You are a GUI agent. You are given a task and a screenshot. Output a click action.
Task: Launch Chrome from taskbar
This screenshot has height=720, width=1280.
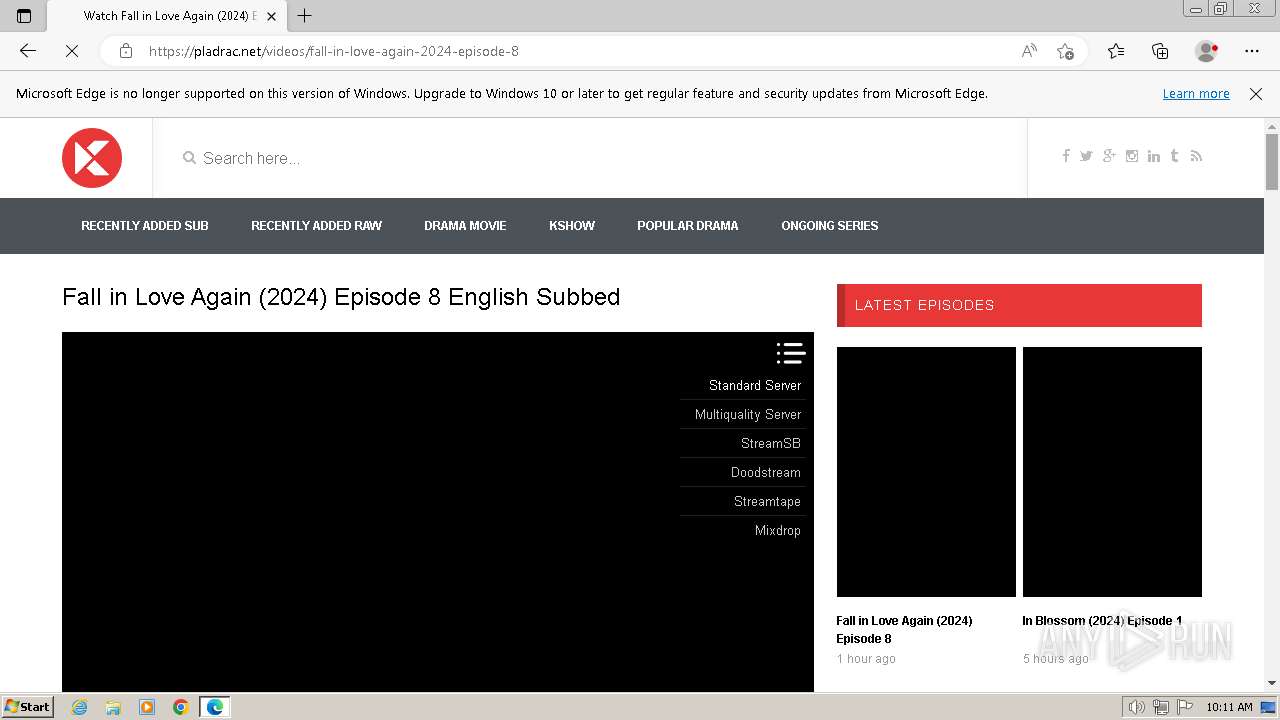tap(180, 707)
